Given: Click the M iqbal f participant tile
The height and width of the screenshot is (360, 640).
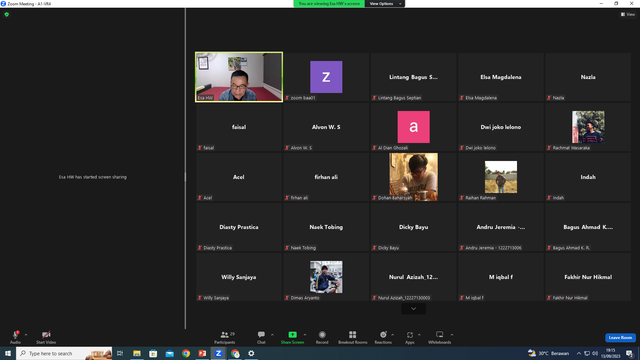Looking at the screenshot, I should [501, 277].
